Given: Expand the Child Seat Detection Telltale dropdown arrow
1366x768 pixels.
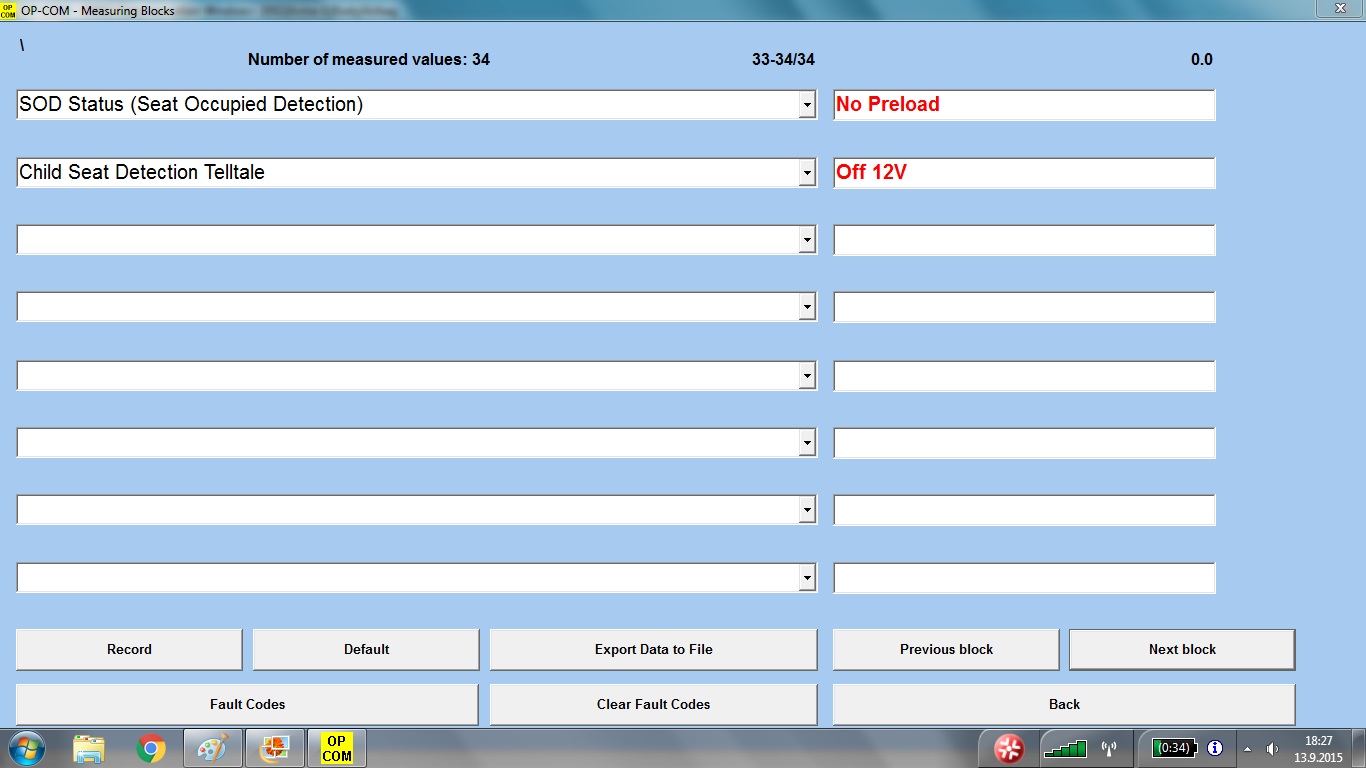Looking at the screenshot, I should click(x=807, y=172).
